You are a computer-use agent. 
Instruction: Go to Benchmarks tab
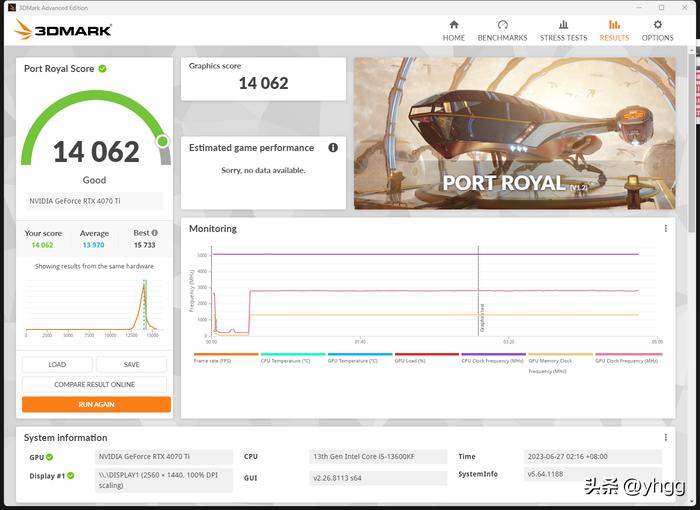tap(502, 31)
